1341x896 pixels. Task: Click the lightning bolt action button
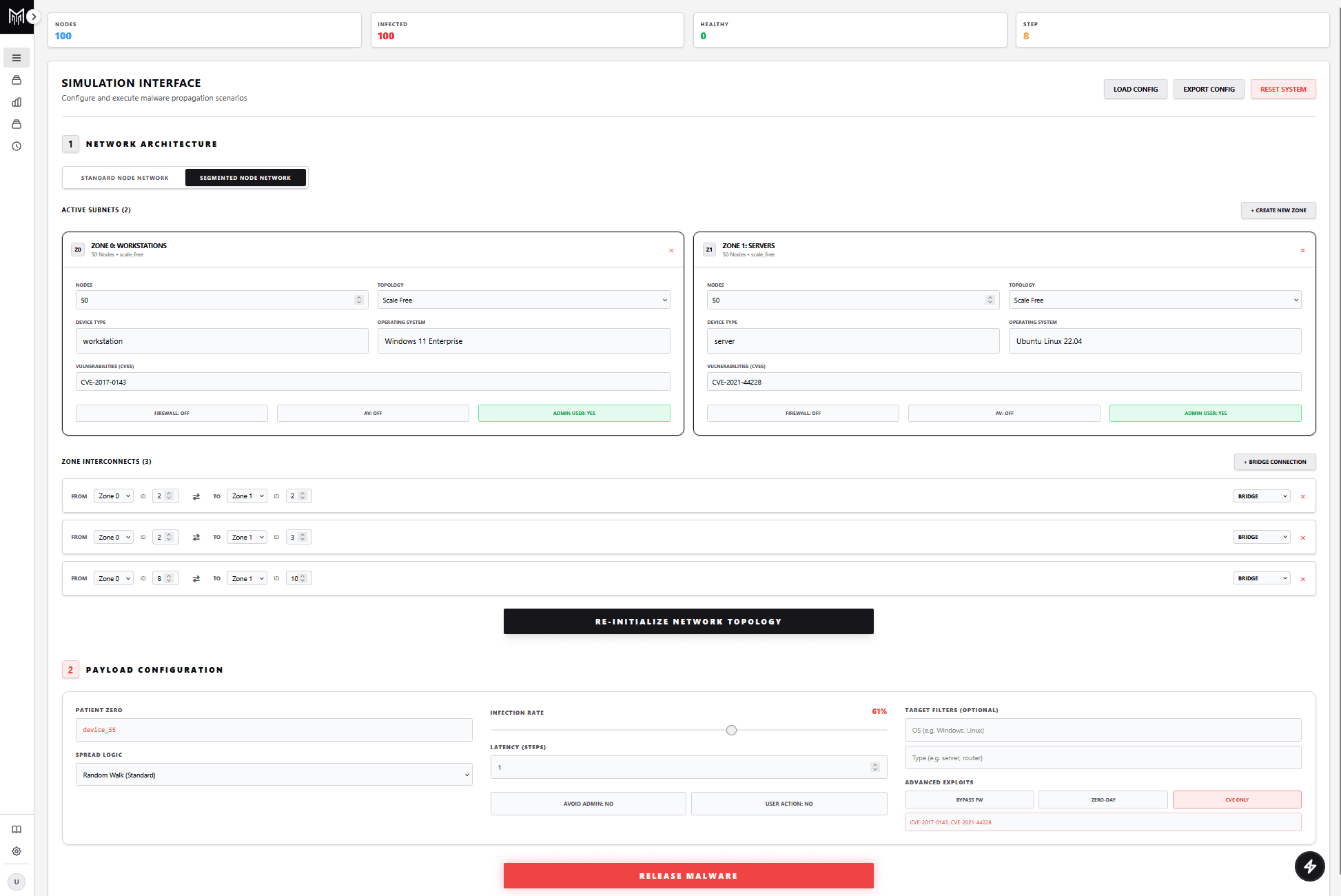(1310, 866)
